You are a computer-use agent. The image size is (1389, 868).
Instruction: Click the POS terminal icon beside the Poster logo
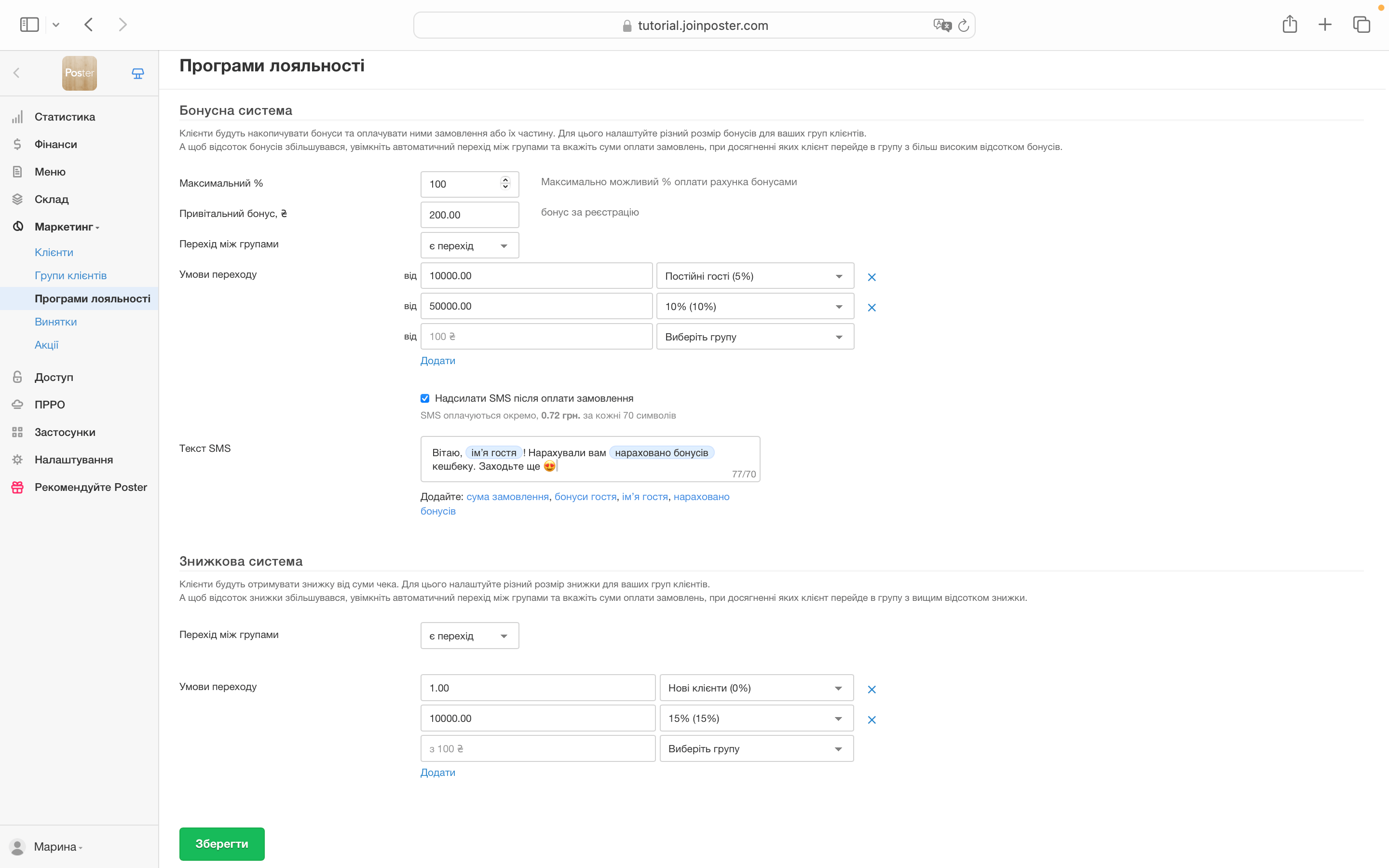(138, 73)
